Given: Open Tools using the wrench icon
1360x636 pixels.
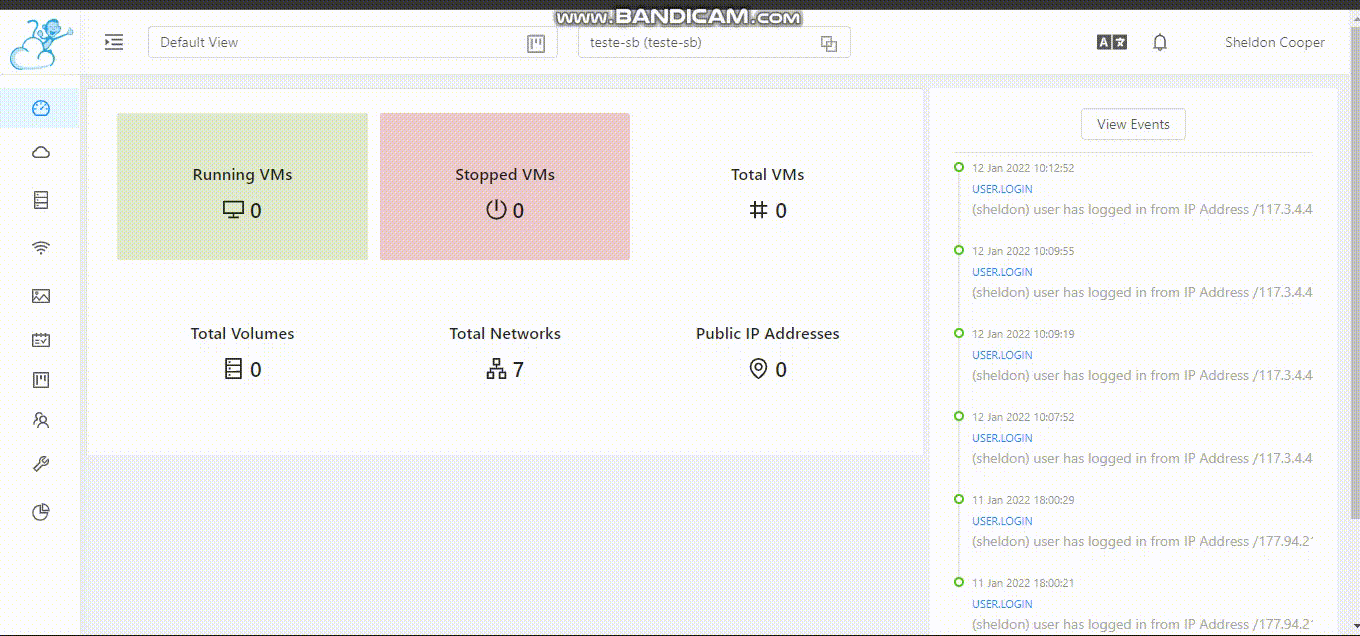Looking at the screenshot, I should point(40,462).
